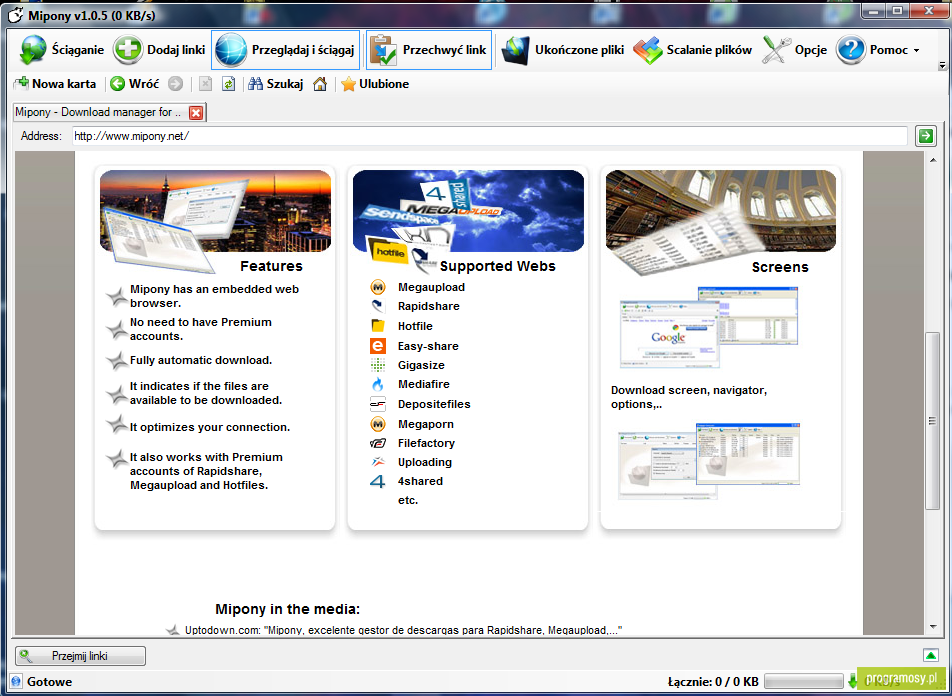
Task: Click the Mediafire text entry
Action: pyautogui.click(x=424, y=384)
